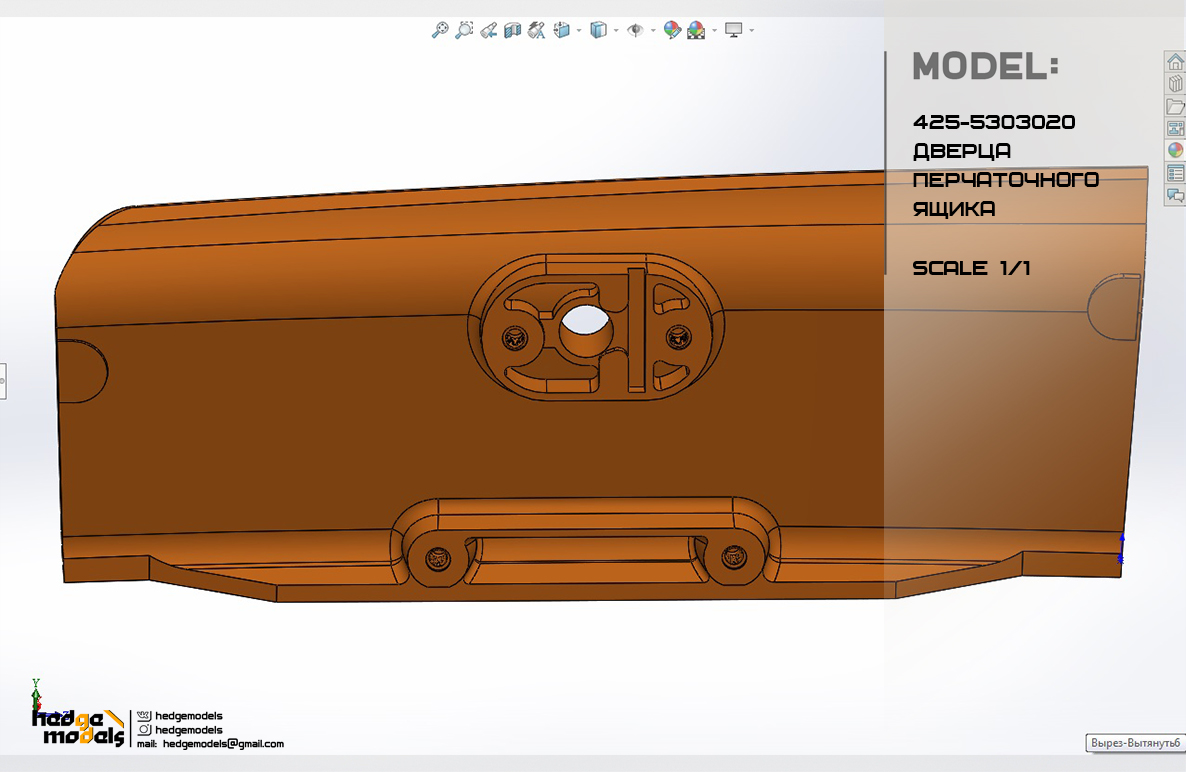Open the Appearances color ball tab
This screenshot has width=1186, height=772.
coord(1175,150)
